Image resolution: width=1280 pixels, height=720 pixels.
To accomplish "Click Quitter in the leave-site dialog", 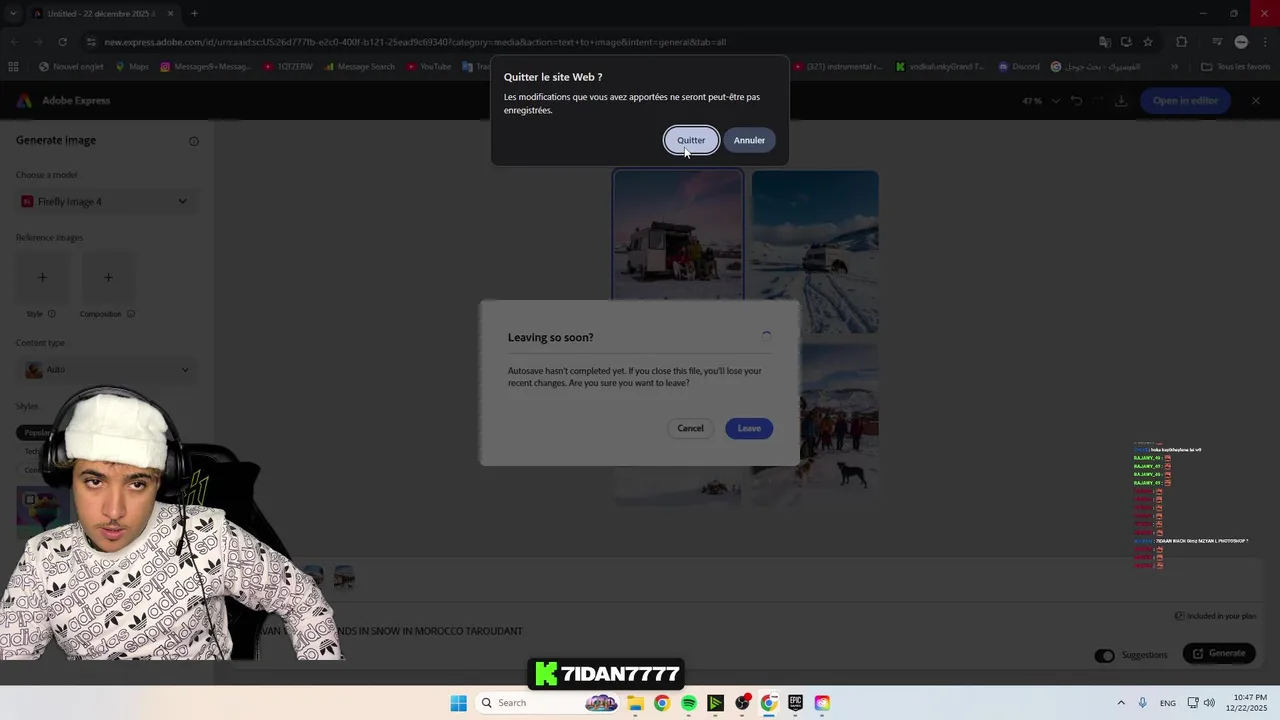I will click(691, 140).
